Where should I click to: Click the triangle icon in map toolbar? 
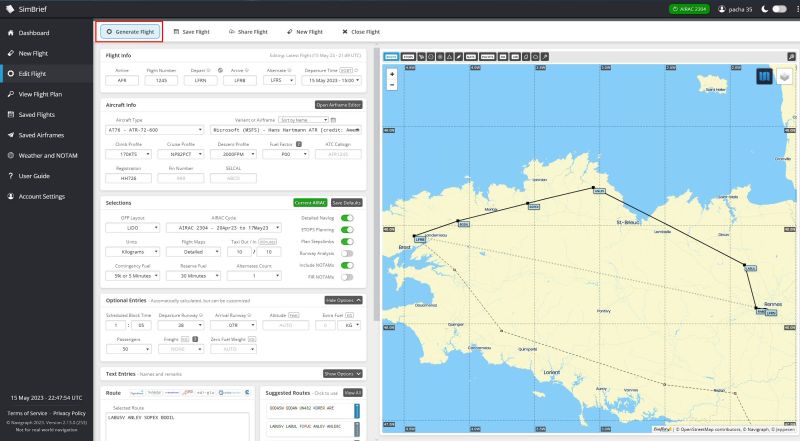click(x=449, y=57)
